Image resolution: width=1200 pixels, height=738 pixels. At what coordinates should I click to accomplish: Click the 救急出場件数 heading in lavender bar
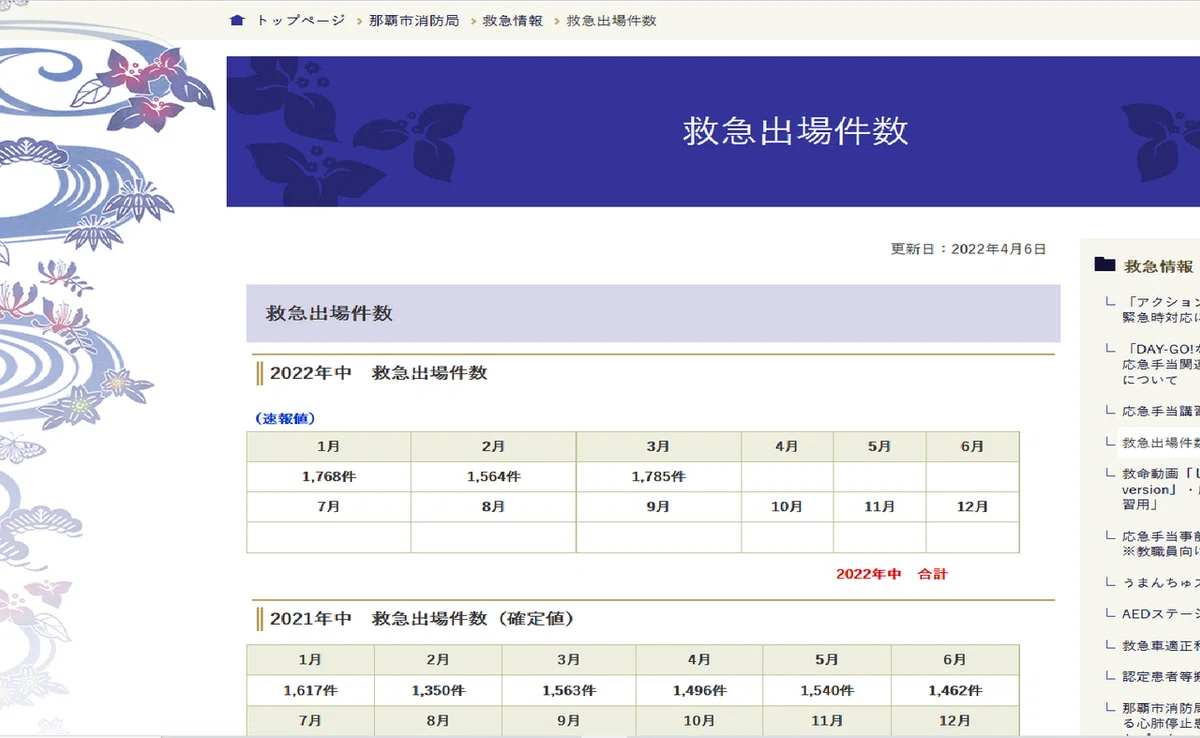[x=329, y=313]
